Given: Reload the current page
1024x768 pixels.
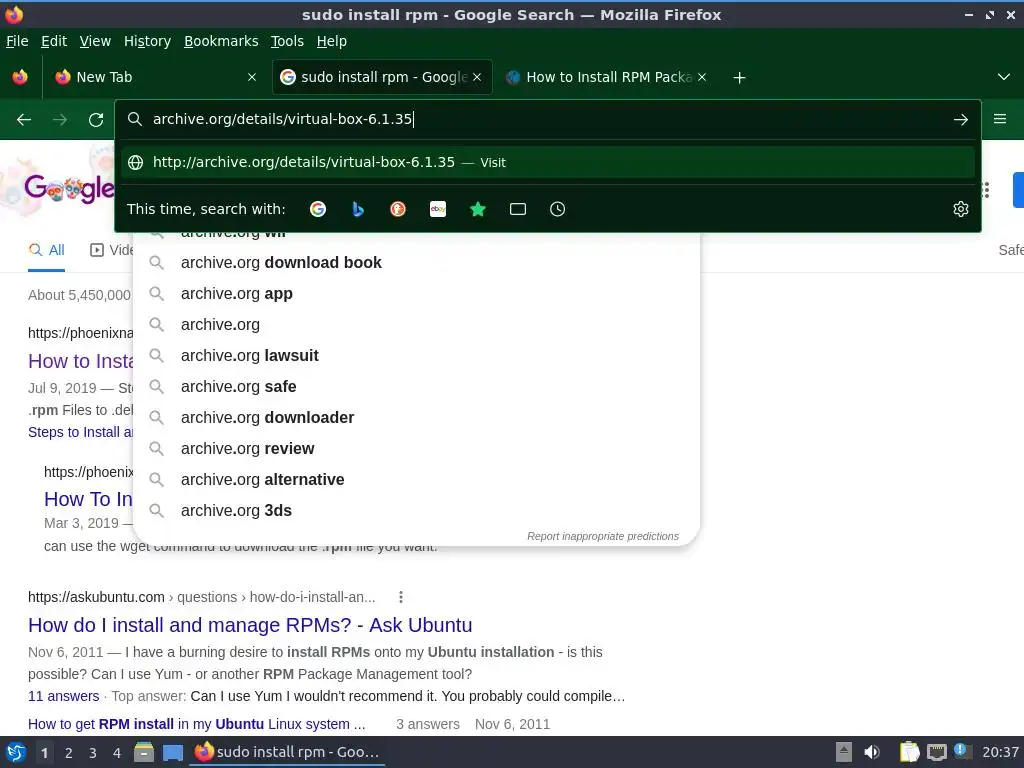Looking at the screenshot, I should point(96,120).
